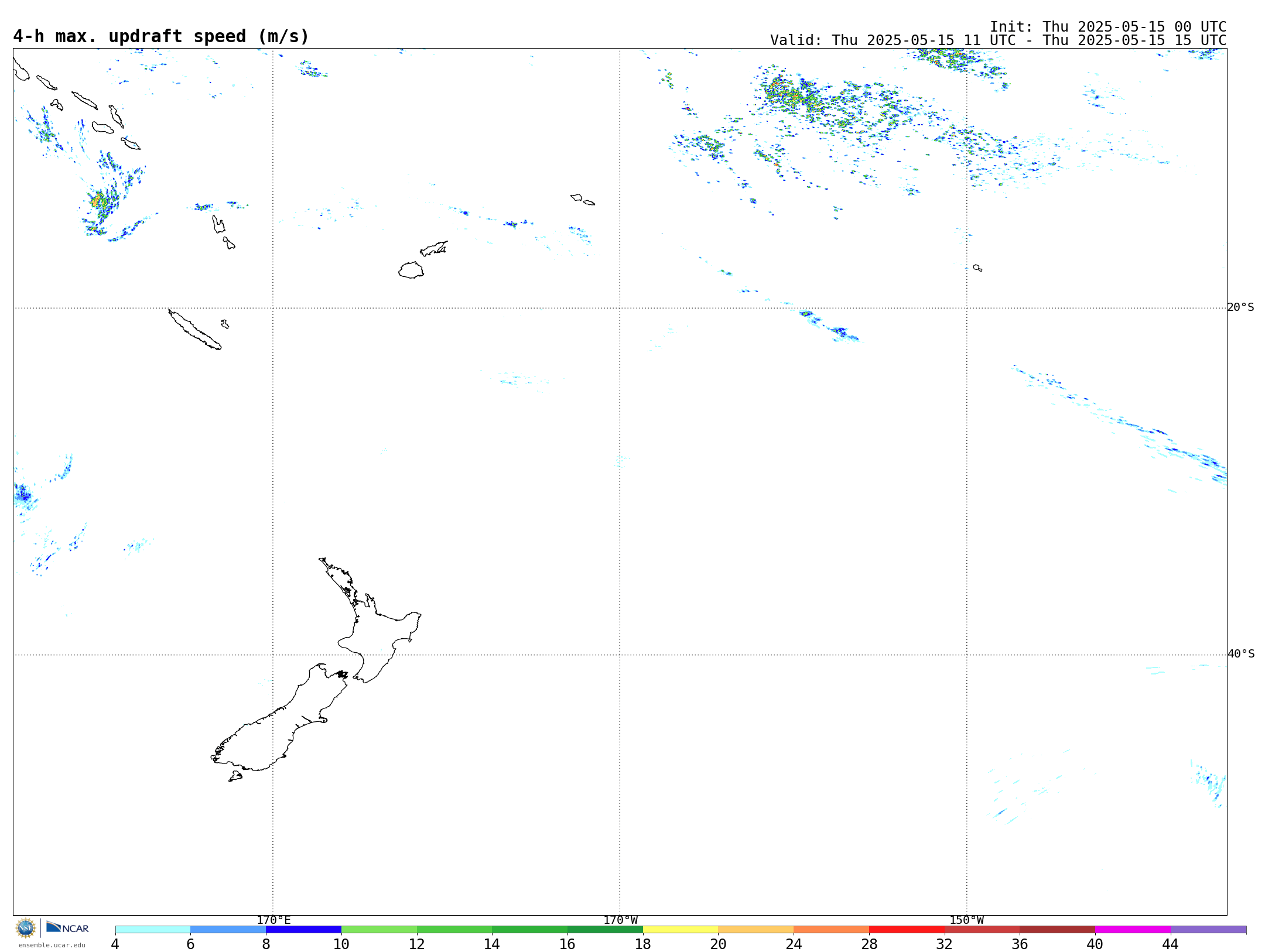Choose the yellow 18–20 colorbar segment

coord(681,929)
